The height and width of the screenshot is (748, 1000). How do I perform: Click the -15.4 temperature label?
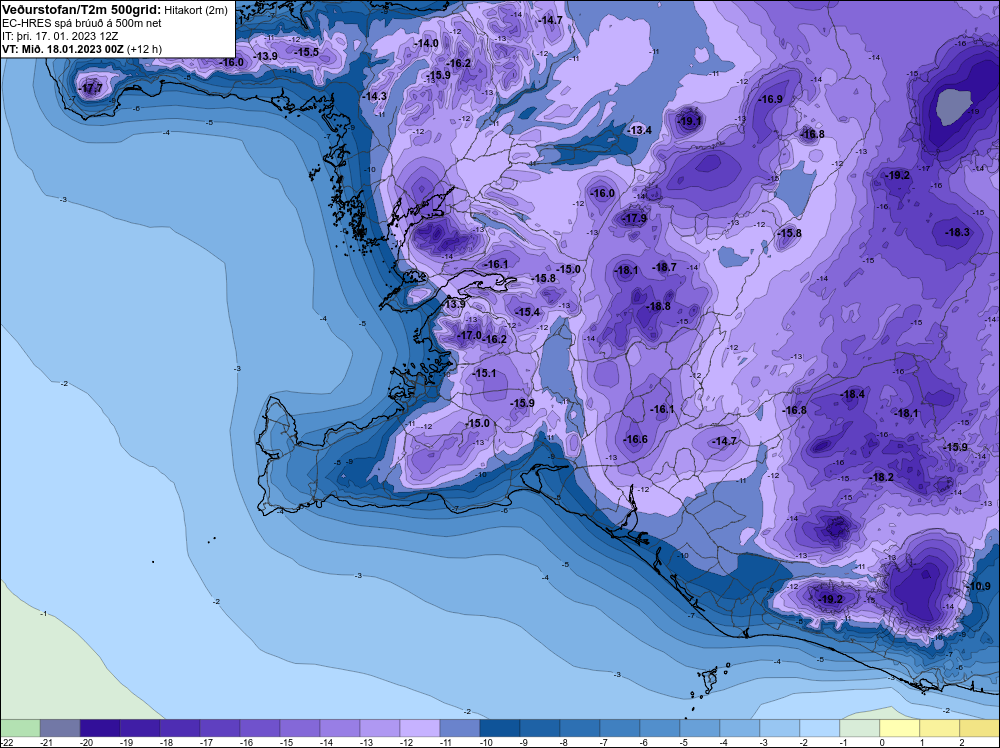tap(527, 312)
